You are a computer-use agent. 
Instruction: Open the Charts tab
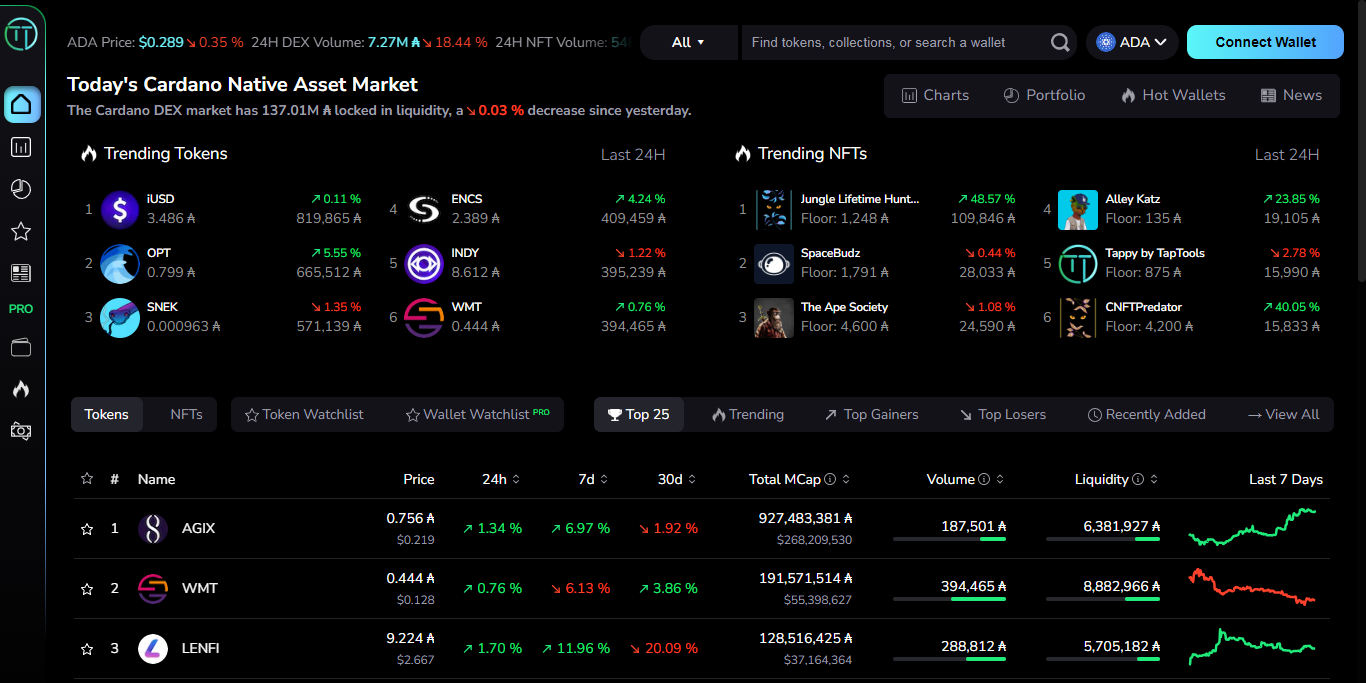point(935,95)
